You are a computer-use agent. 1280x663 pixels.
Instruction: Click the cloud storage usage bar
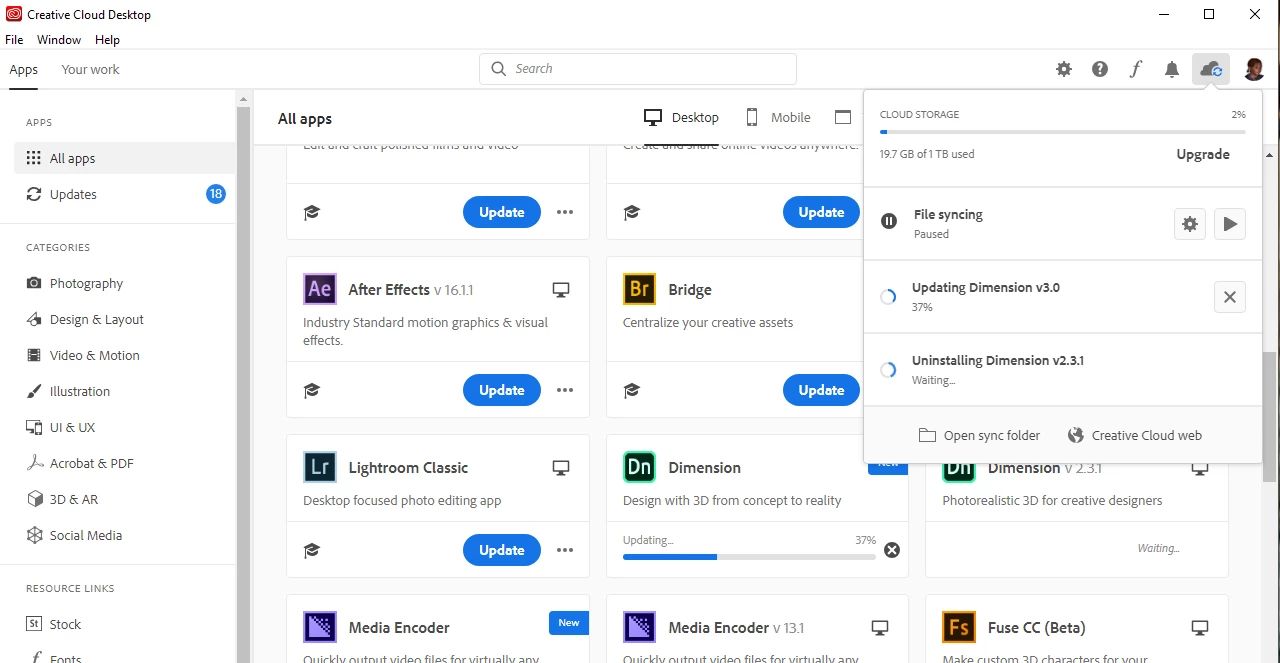(x=1063, y=131)
